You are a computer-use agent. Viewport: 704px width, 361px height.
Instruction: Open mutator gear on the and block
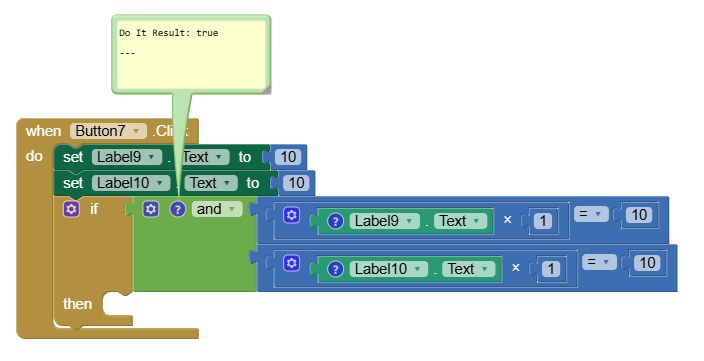click(150, 209)
